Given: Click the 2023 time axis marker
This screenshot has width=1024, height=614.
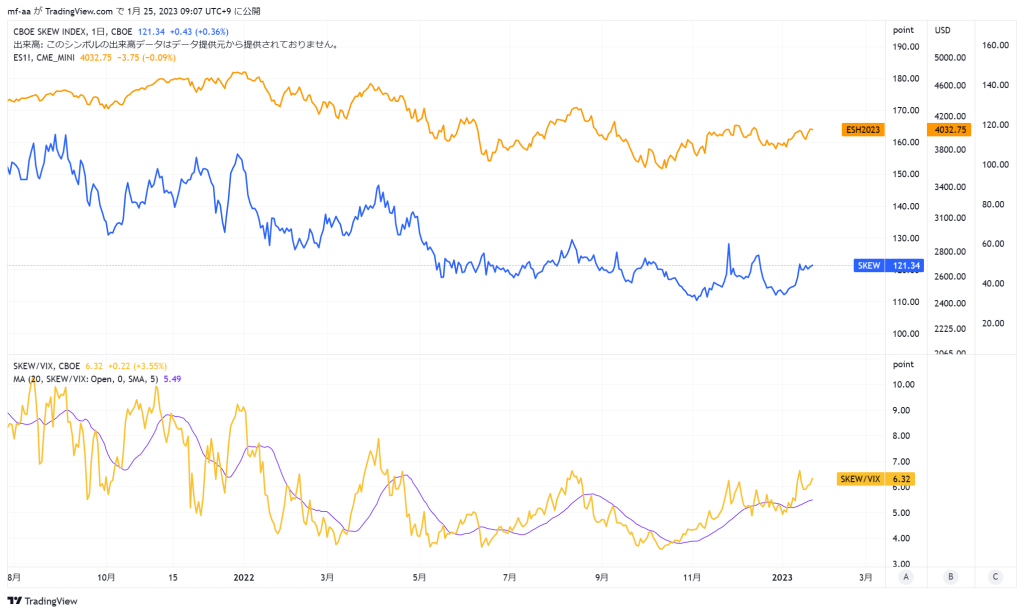Looking at the screenshot, I should tap(782, 577).
